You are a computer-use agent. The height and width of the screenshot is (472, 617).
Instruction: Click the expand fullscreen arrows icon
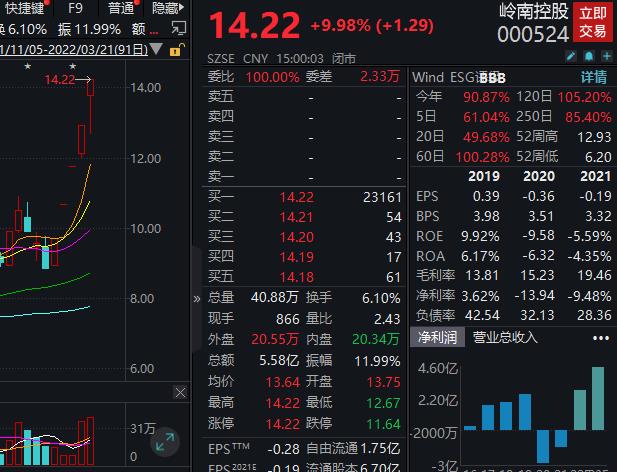[165, 442]
